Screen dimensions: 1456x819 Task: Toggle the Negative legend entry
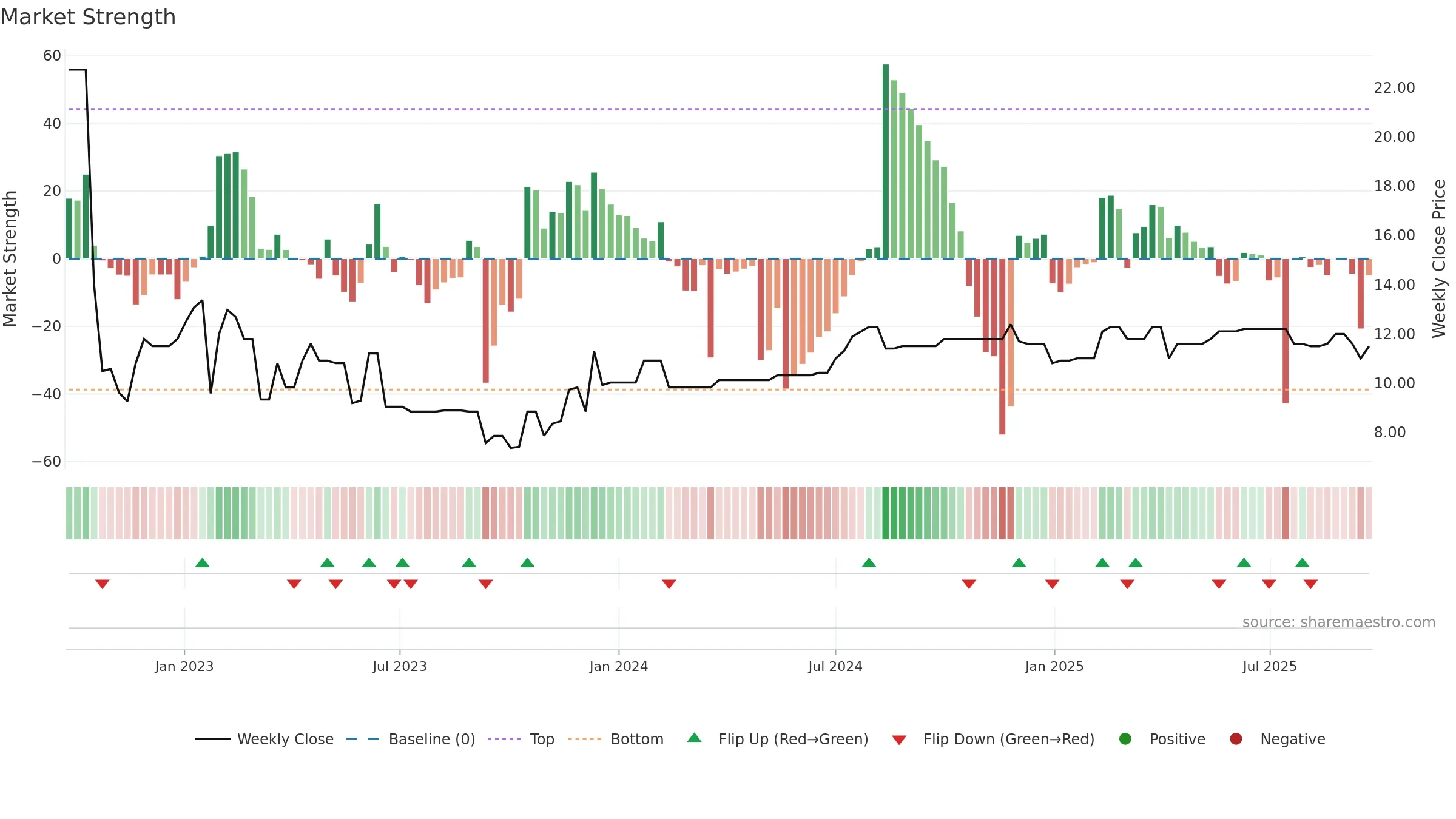pyautogui.click(x=1277, y=739)
